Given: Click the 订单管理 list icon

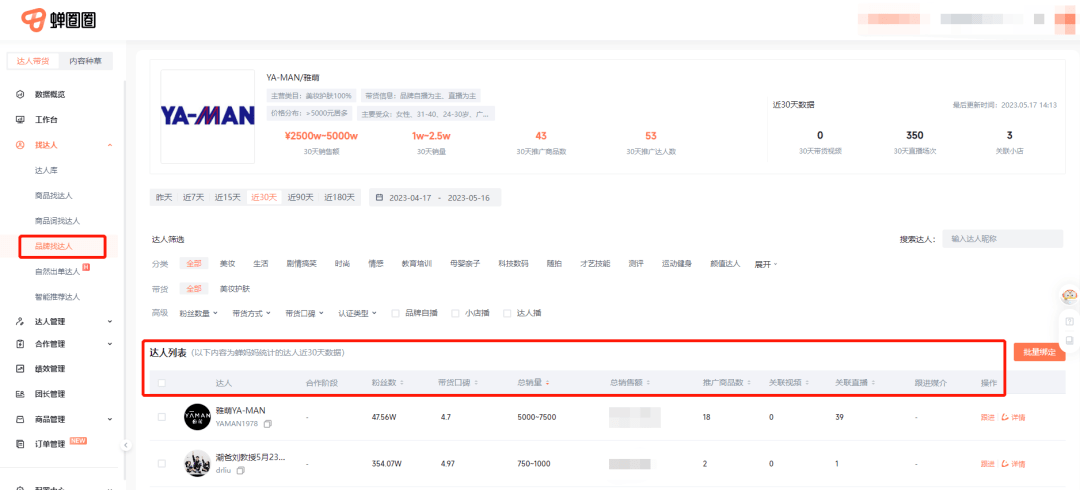Looking at the screenshot, I should pos(21,445).
